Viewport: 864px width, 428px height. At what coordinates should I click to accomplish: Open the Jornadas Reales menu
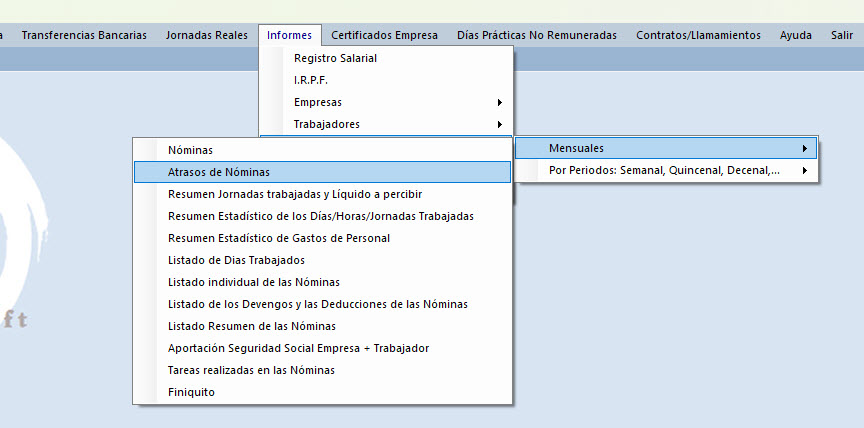207,35
